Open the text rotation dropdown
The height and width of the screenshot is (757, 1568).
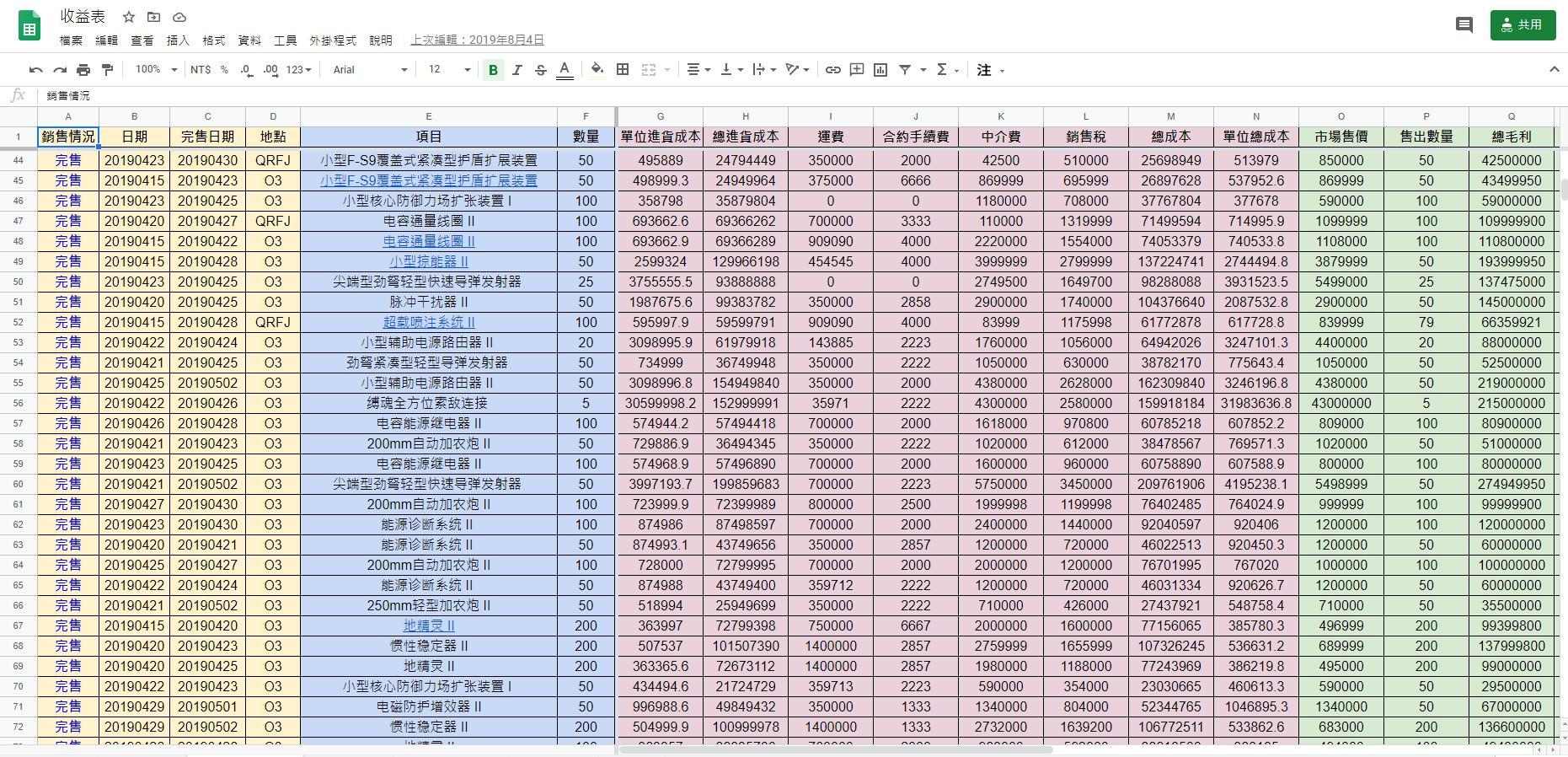(x=797, y=70)
